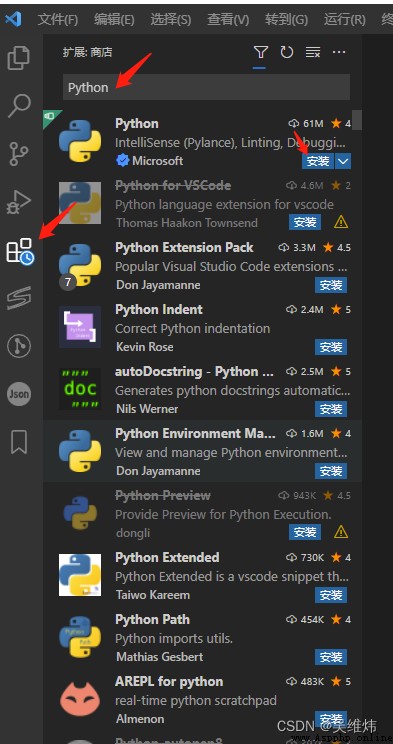This screenshot has height=744, width=393.
Task: Click the 扩展: 商店 panel title
Action: click(88, 52)
